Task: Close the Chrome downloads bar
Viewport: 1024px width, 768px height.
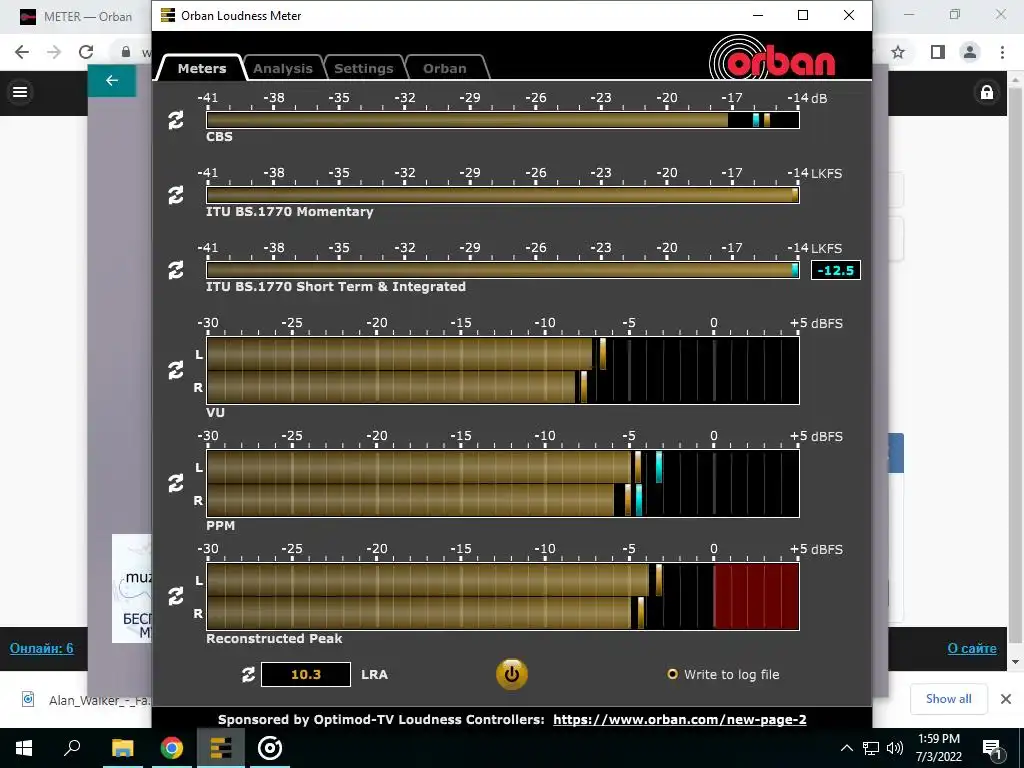Action: [1006, 699]
